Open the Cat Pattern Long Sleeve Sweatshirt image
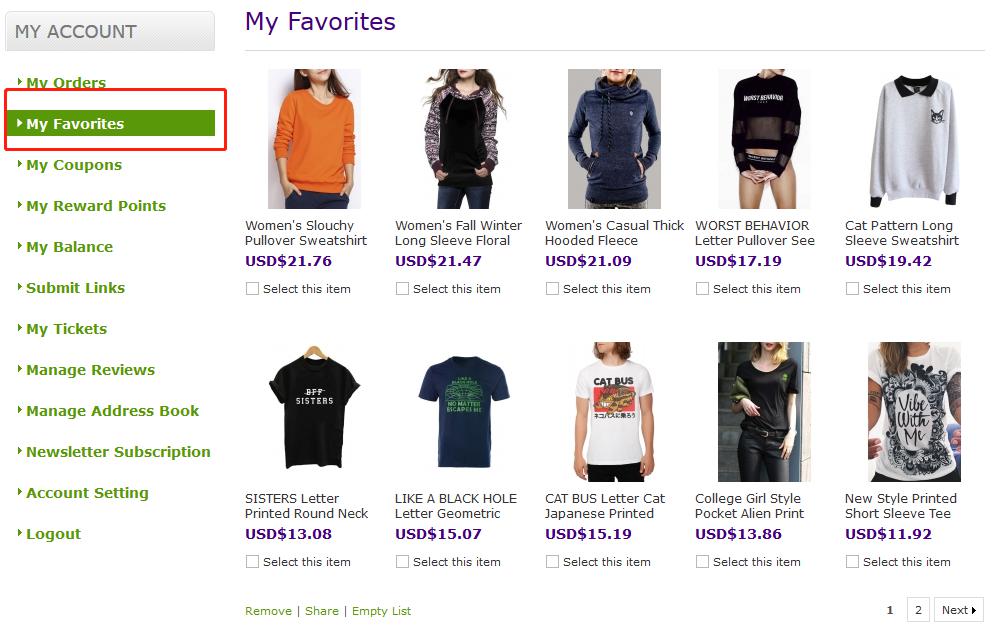Screen dimensions: 999x641 [914, 139]
